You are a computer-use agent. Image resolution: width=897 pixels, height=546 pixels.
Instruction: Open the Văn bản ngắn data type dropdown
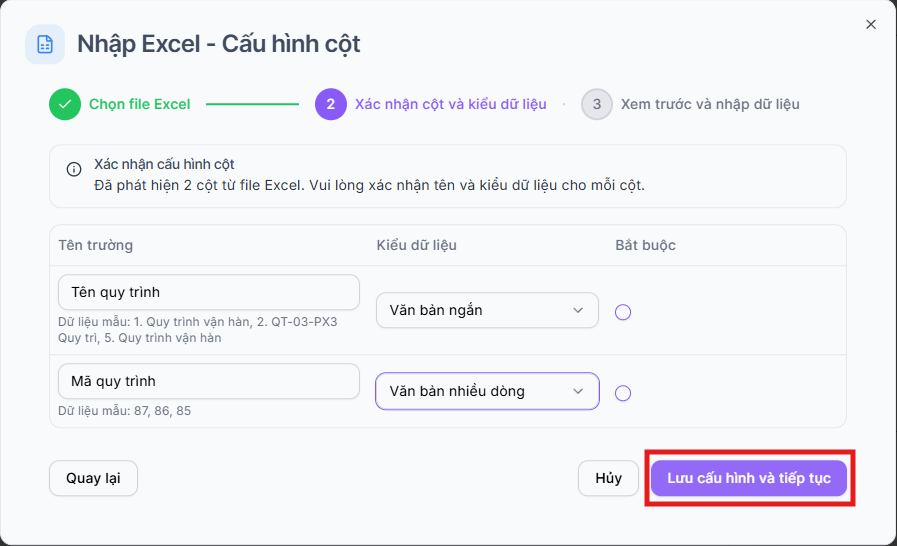click(x=487, y=310)
